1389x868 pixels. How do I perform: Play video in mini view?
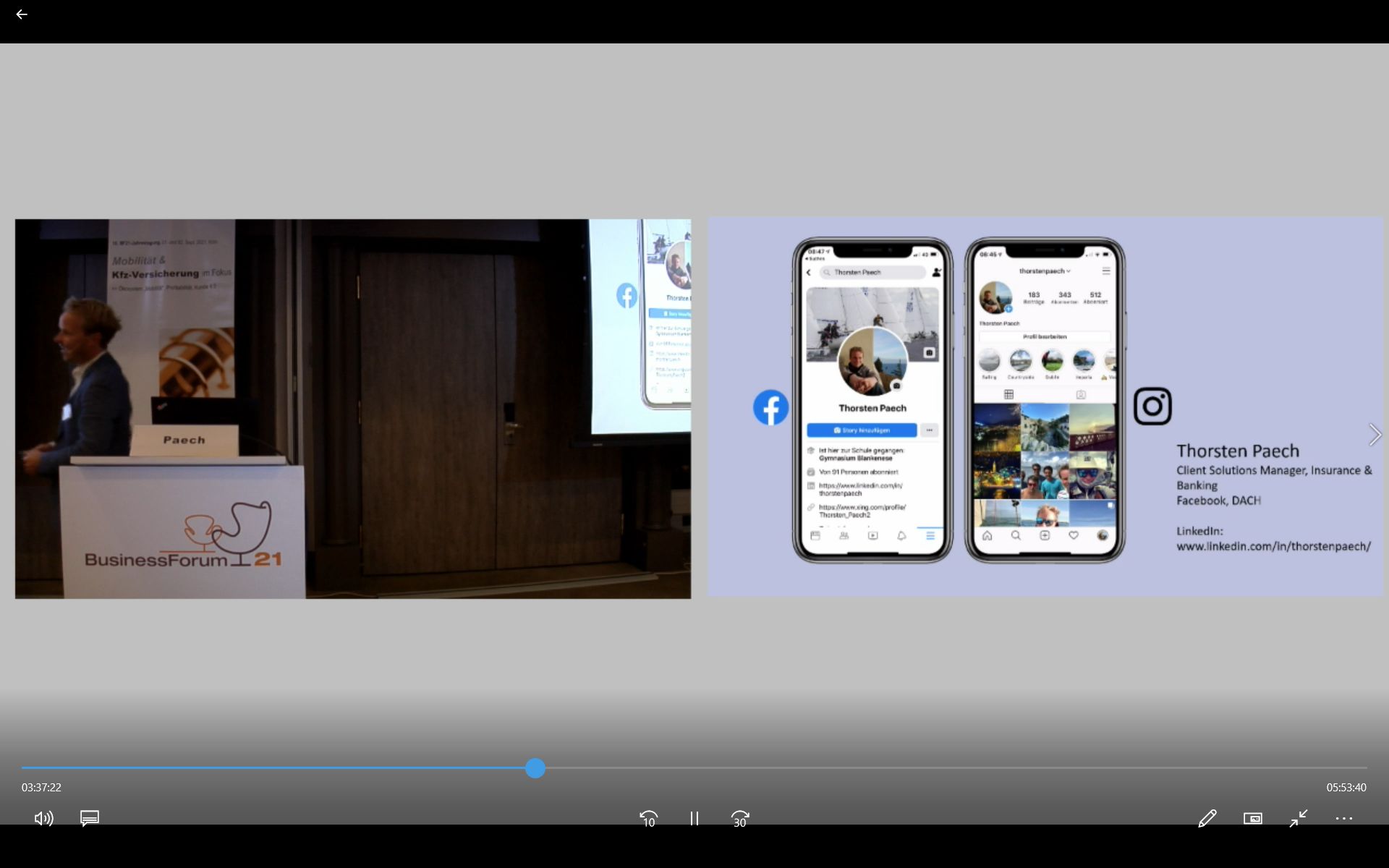(x=1252, y=818)
